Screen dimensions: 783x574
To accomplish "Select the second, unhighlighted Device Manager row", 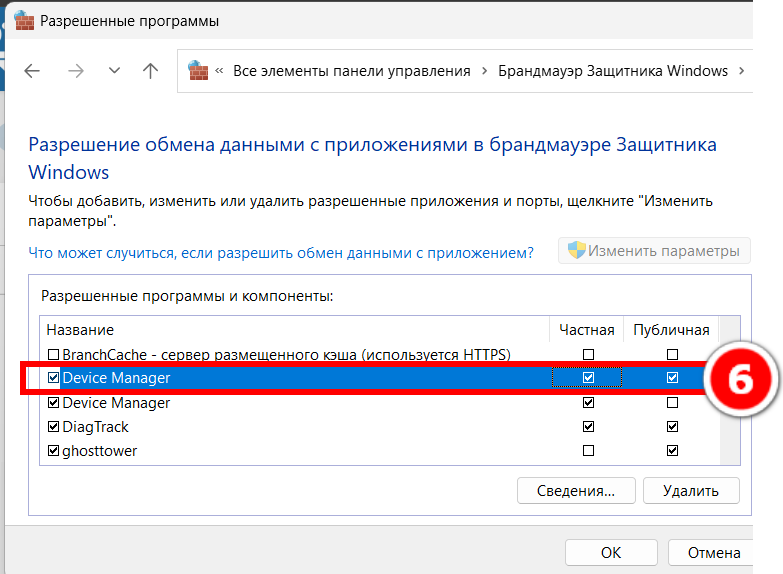I will [116, 403].
